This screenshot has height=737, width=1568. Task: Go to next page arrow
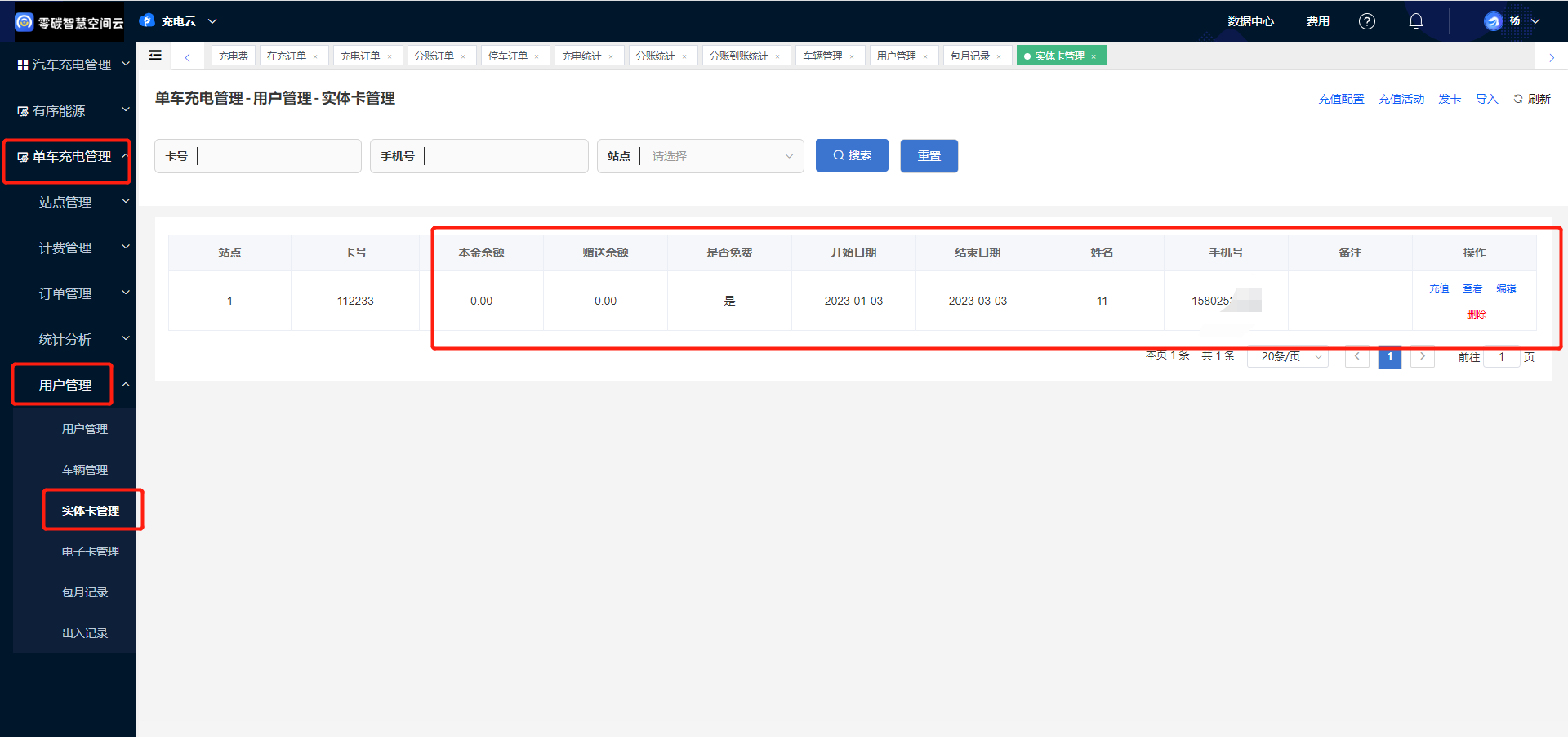tap(1423, 356)
